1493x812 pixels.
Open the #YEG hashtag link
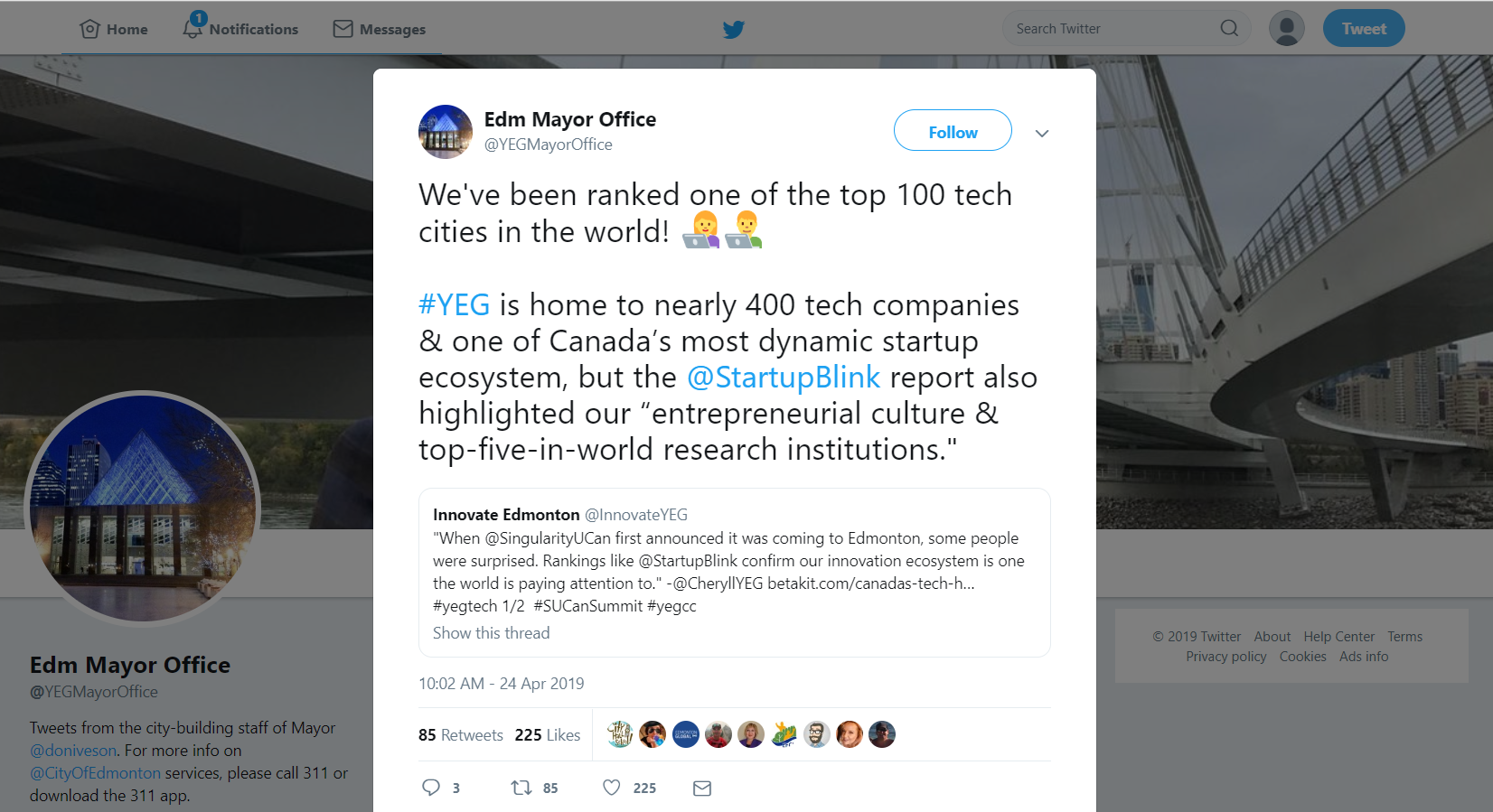point(454,305)
